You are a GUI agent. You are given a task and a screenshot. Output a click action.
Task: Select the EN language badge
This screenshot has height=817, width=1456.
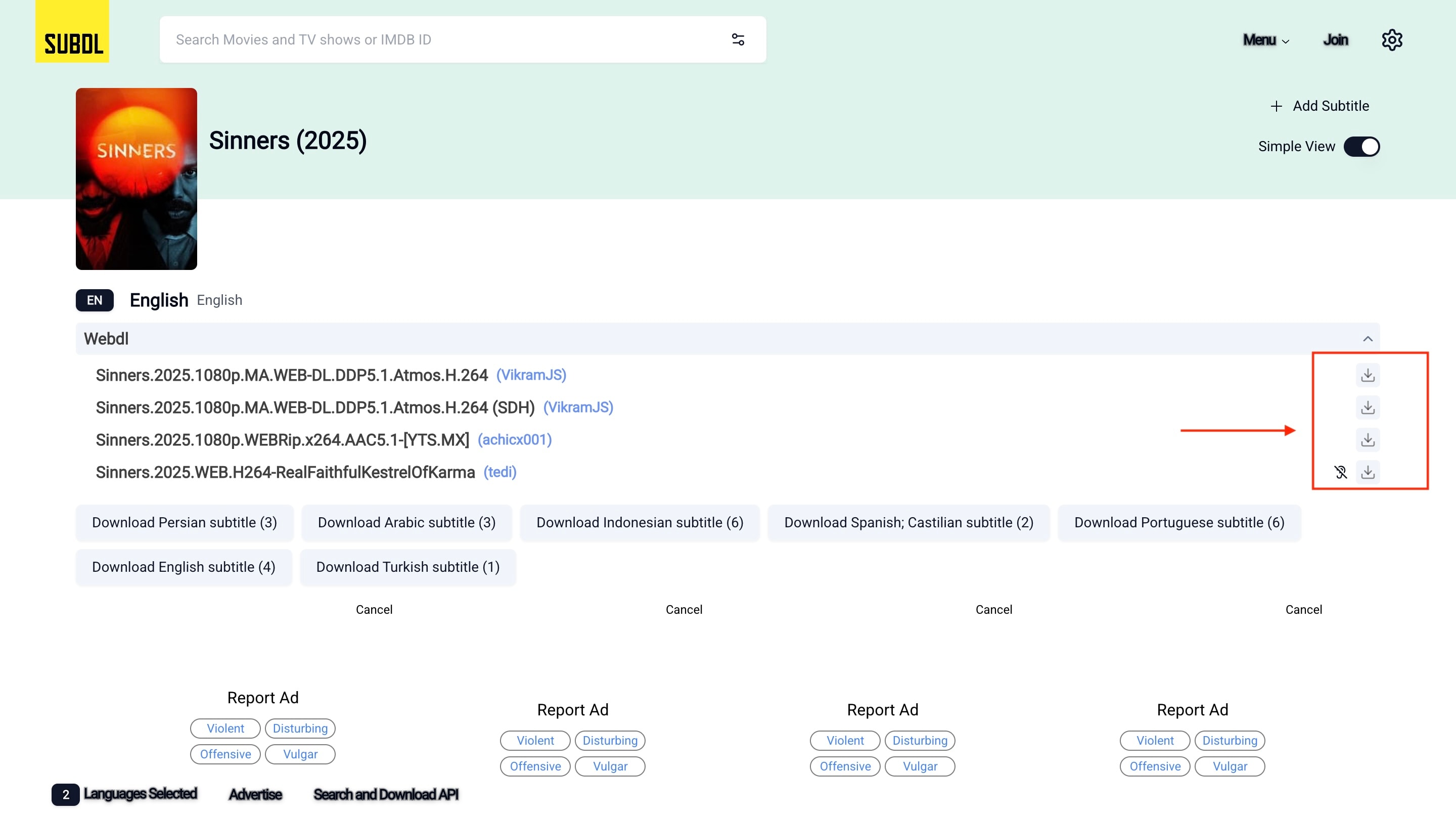(95, 300)
